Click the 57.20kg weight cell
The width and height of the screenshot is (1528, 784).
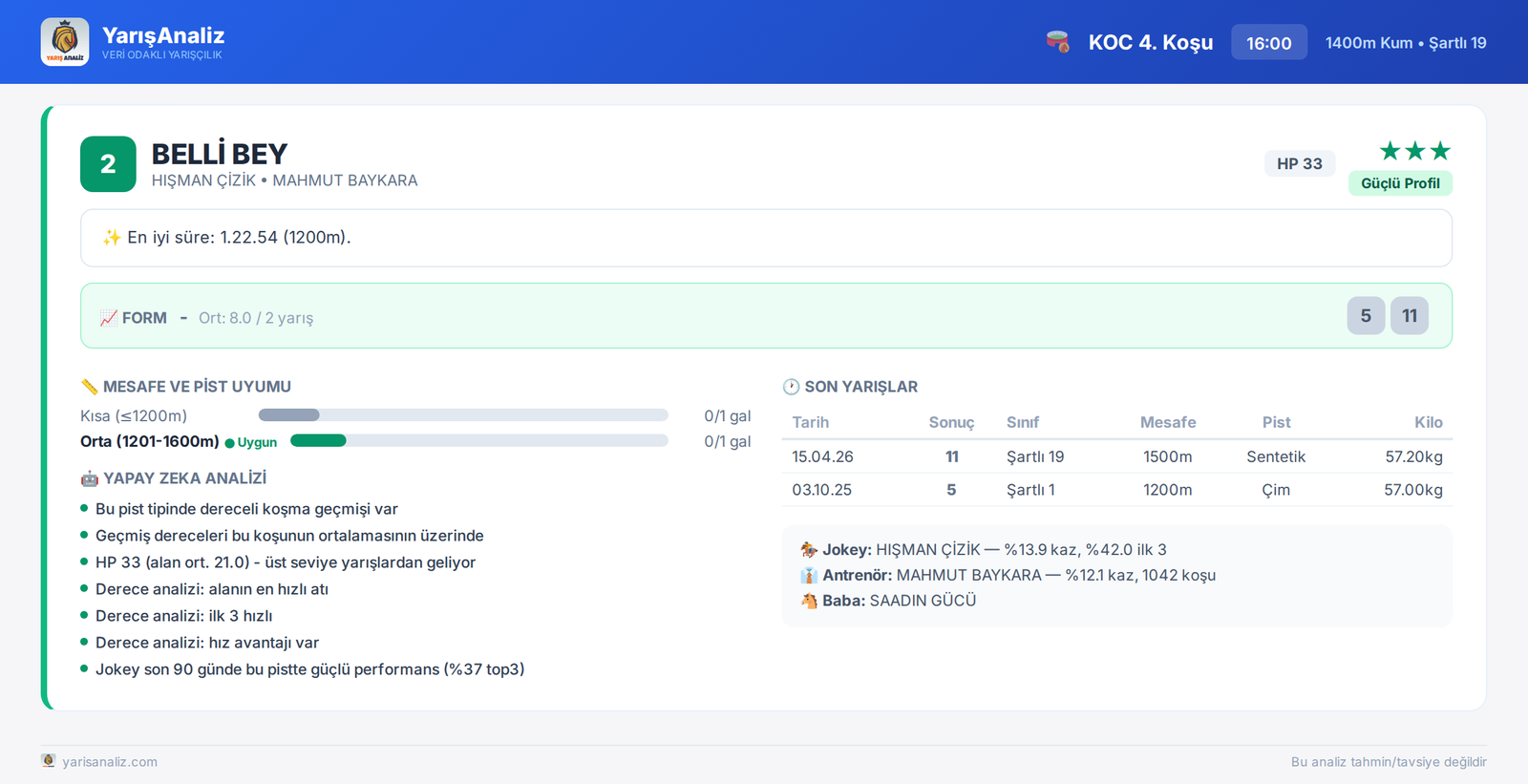pyautogui.click(x=1413, y=456)
